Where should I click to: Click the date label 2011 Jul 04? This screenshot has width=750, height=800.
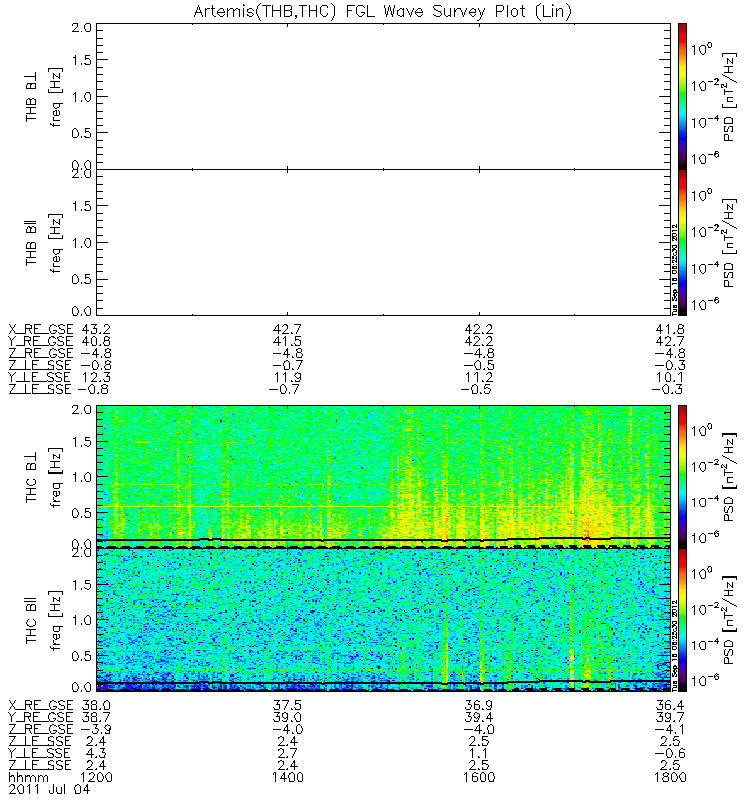49,789
